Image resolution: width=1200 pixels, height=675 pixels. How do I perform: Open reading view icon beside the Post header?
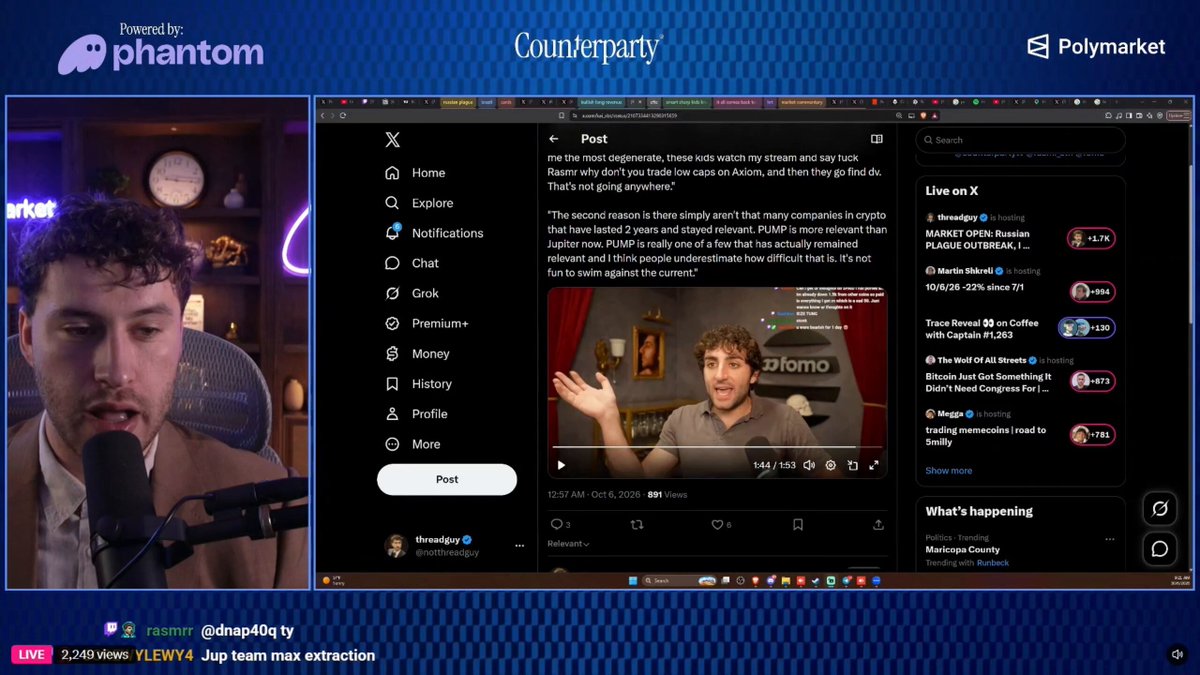coord(877,139)
